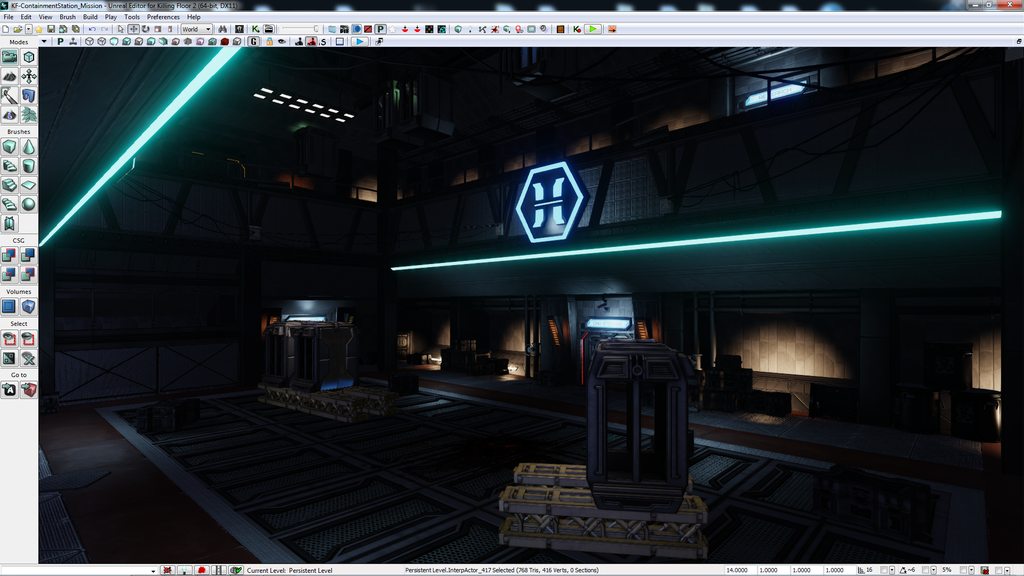Screen dimensions: 1024x576
Task: Click CSG Subtract icon
Action: (x=29, y=255)
